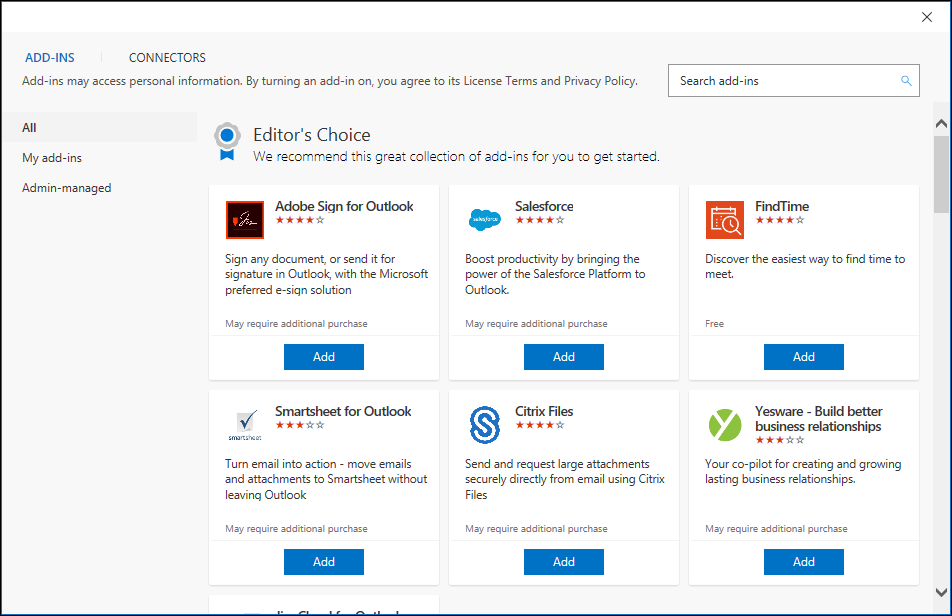Close the add-ins dialog
Screen dimensions: 952x616
pos(927,16)
